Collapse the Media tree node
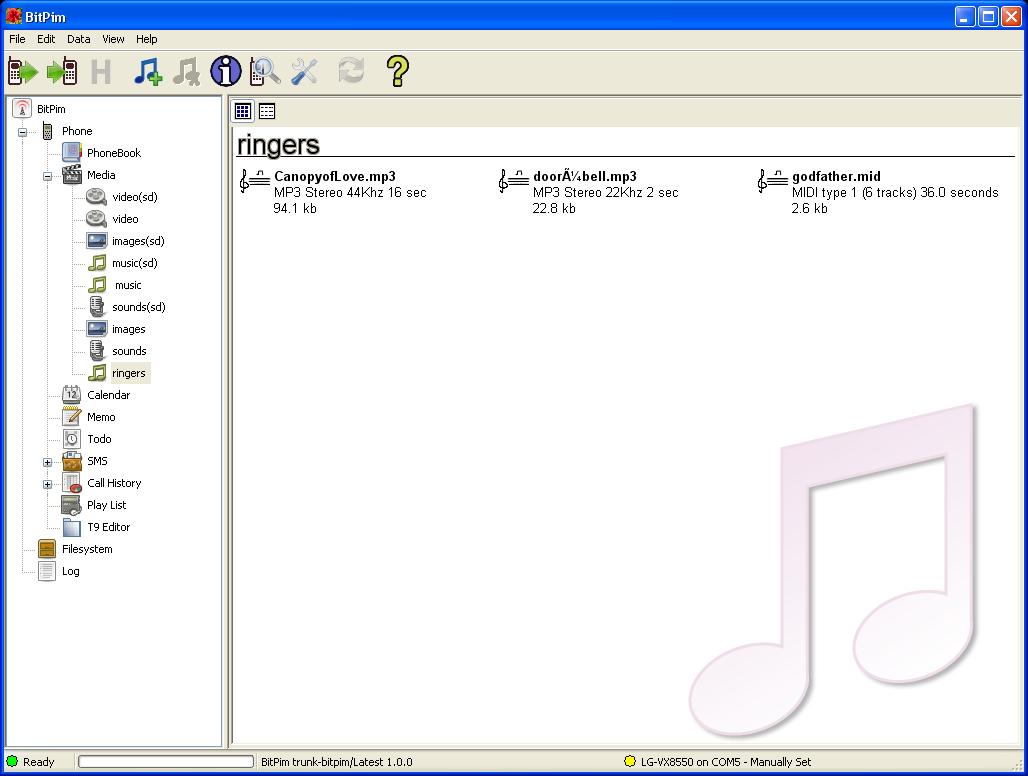The width and height of the screenshot is (1028, 776). click(x=47, y=176)
